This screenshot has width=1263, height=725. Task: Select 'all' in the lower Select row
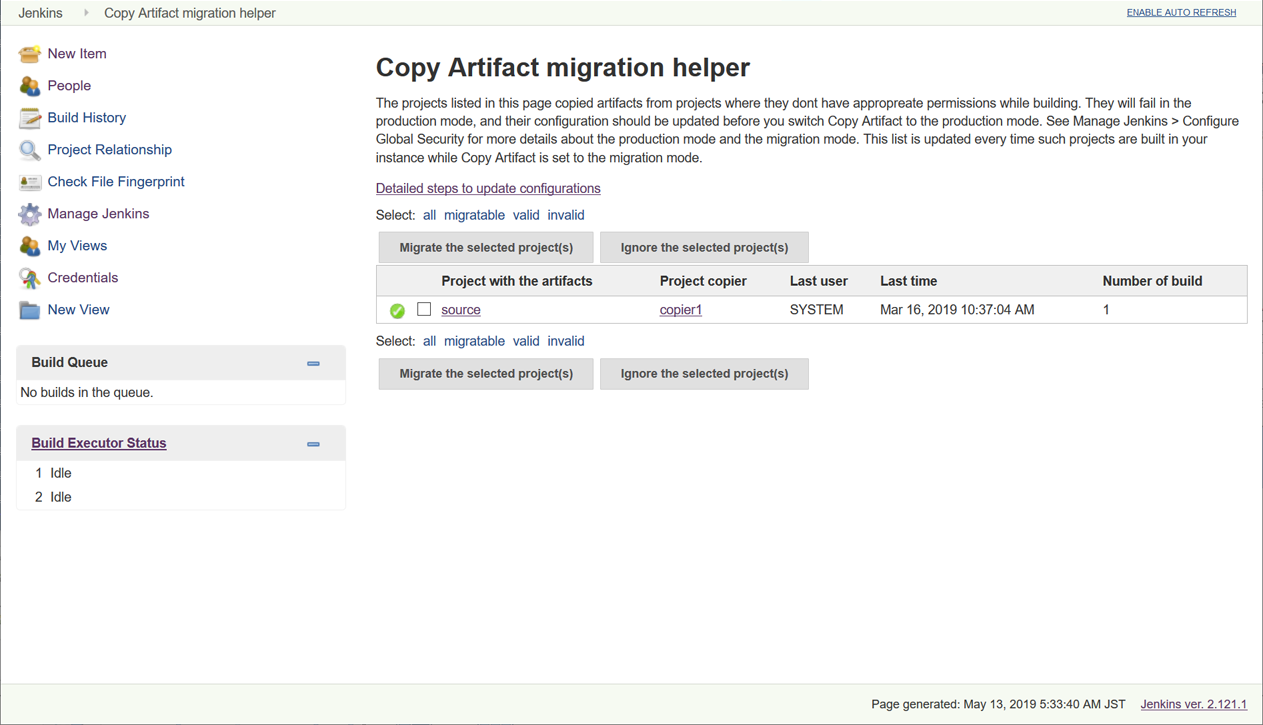point(429,341)
